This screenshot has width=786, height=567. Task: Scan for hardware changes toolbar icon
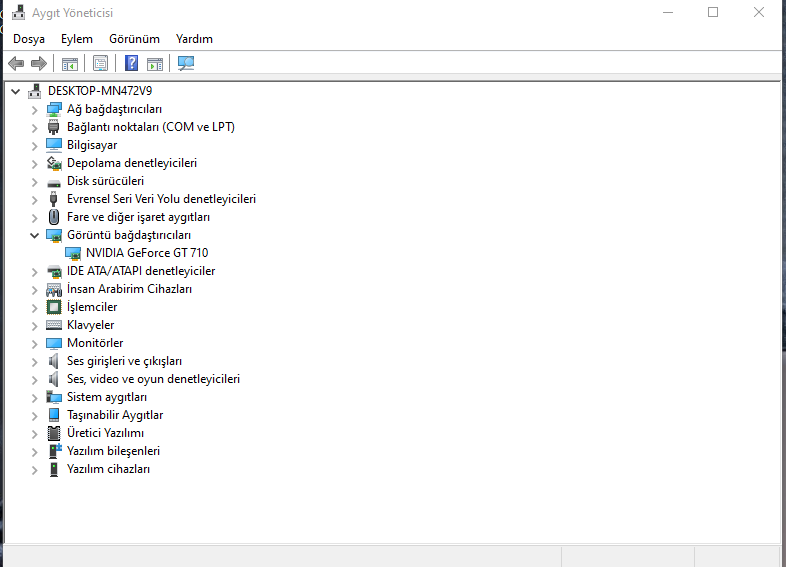[186, 63]
